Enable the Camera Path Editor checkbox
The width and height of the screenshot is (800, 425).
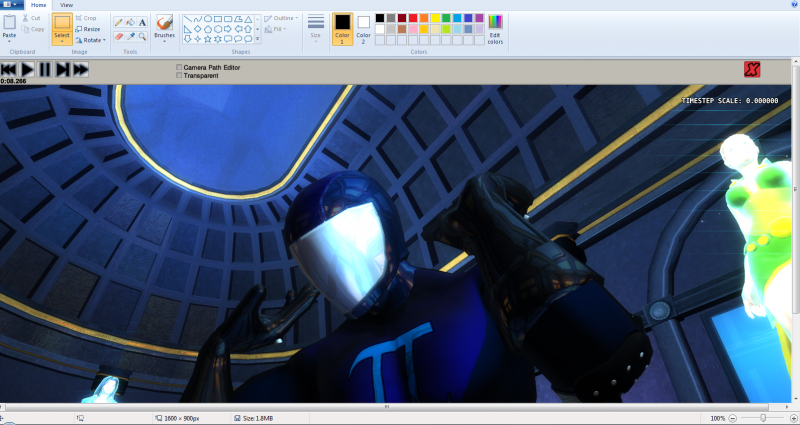pos(179,67)
